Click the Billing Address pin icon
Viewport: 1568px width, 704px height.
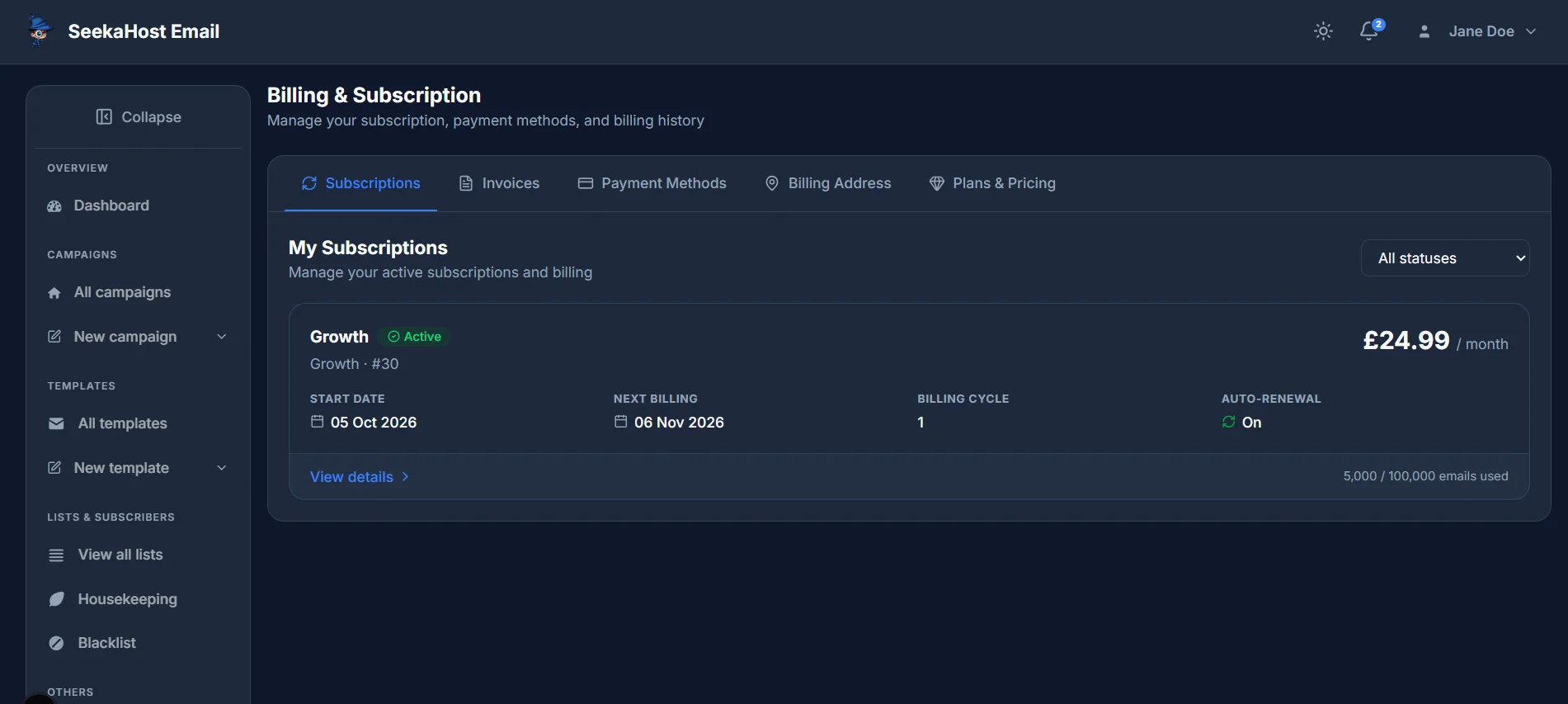(x=772, y=183)
